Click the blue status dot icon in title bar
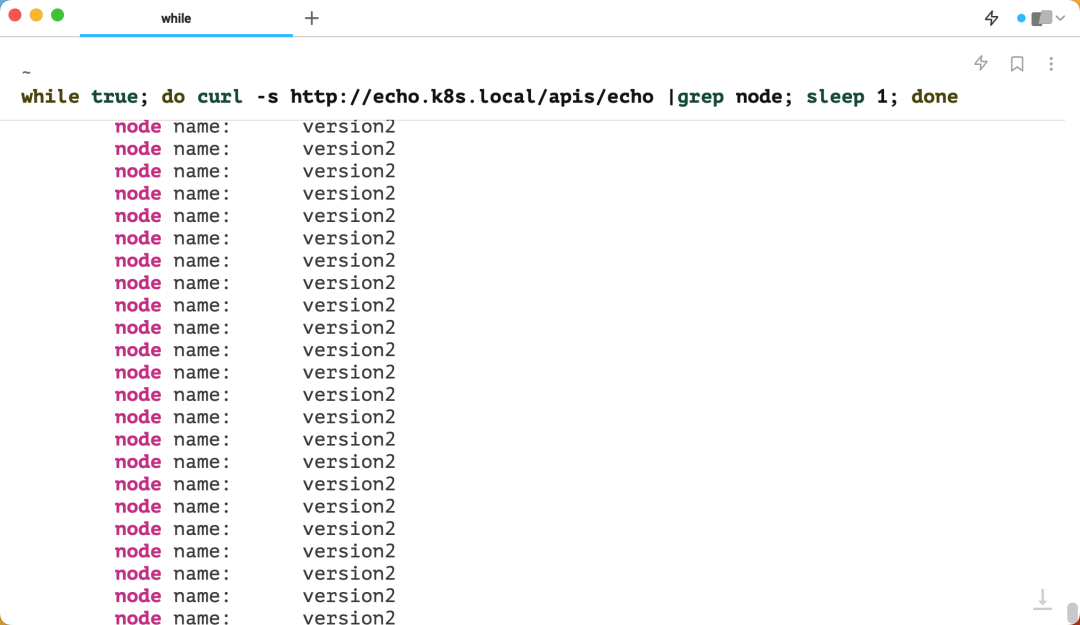 [x=1021, y=18]
